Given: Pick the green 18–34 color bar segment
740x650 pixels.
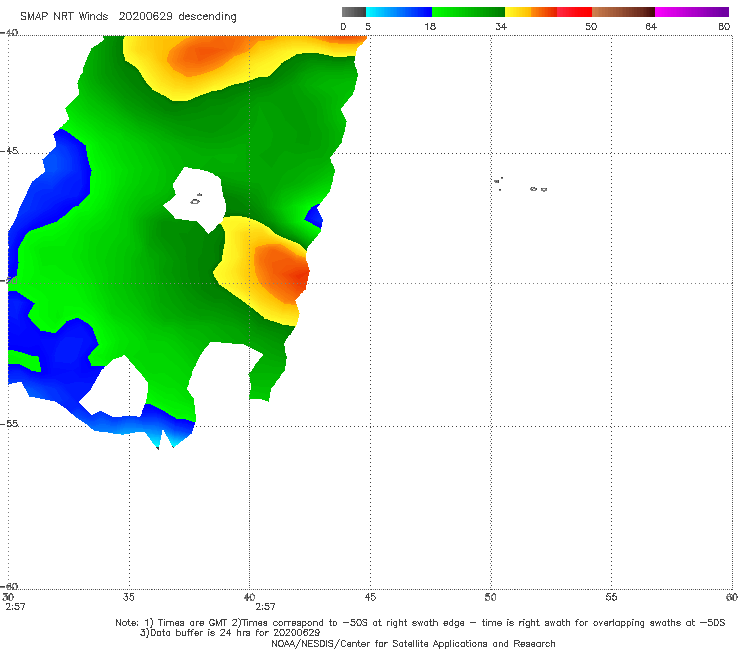Looking at the screenshot, I should [x=468, y=12].
